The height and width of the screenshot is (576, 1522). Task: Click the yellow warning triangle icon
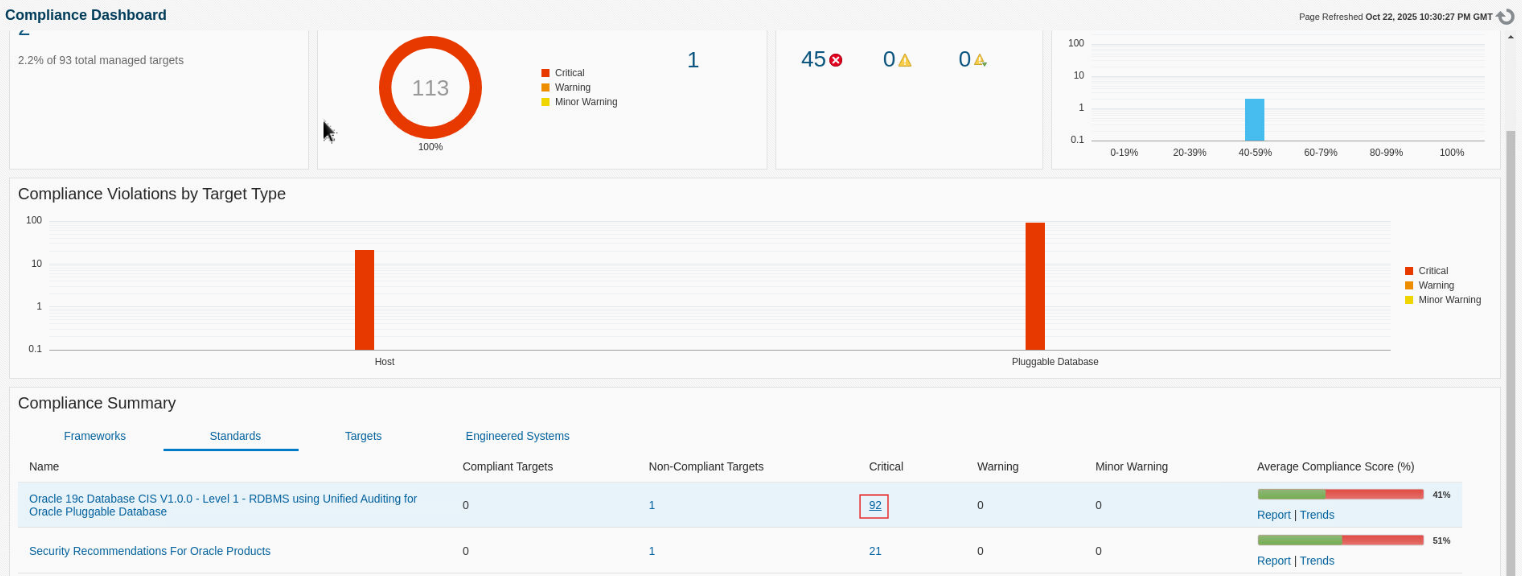point(904,60)
